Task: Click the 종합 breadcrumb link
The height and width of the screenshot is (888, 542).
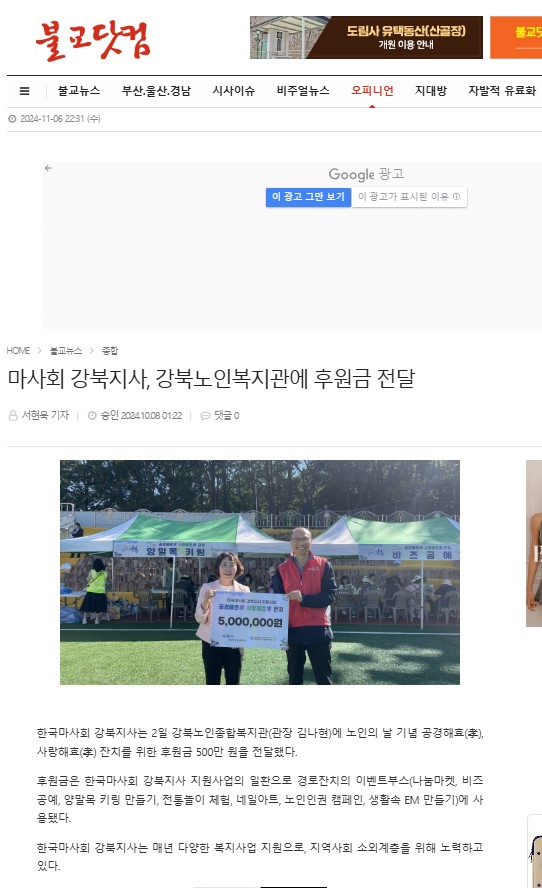Action: pos(110,351)
